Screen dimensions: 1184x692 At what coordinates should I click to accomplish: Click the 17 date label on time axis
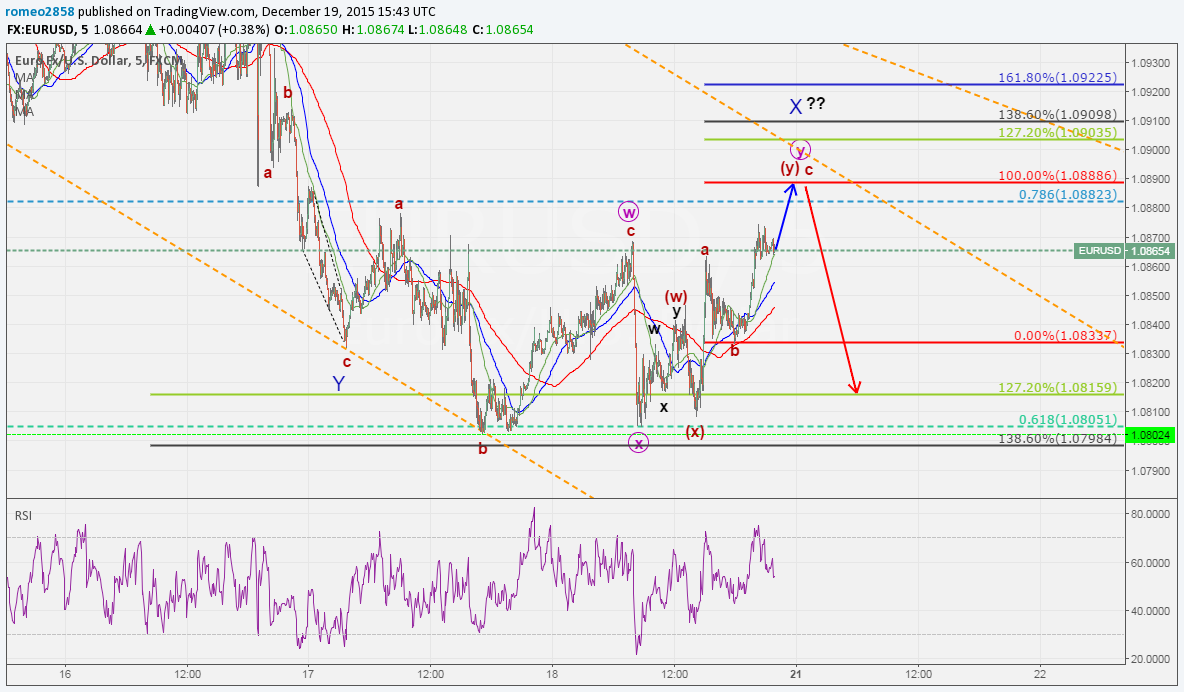click(307, 674)
